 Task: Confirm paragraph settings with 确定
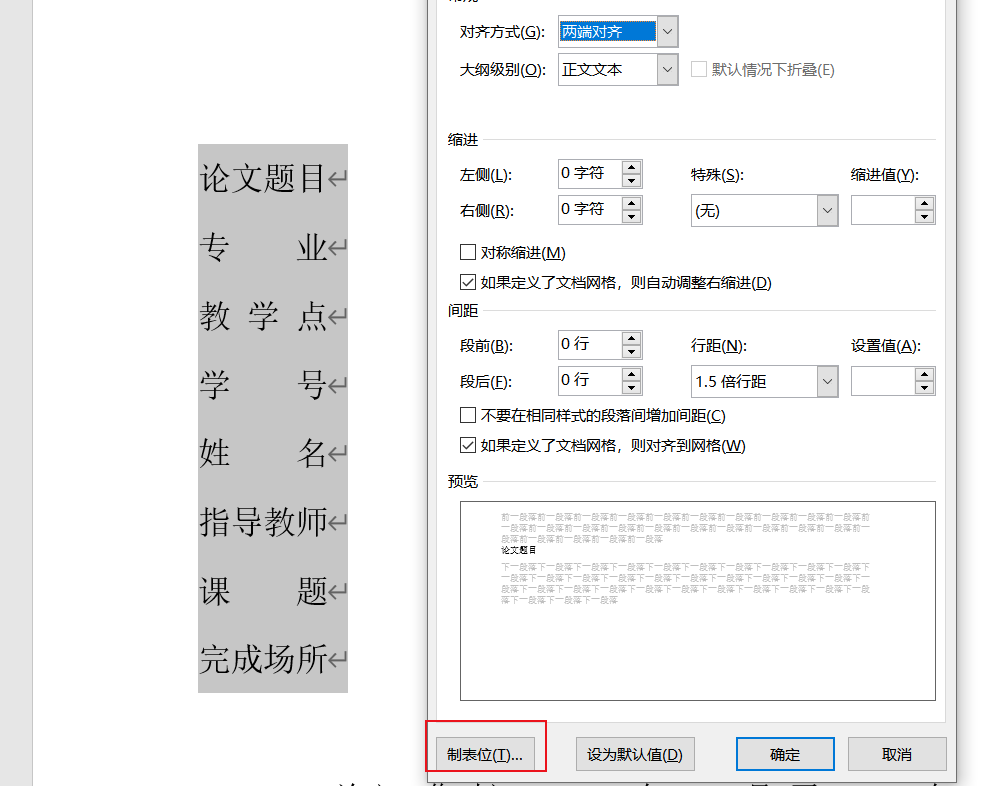click(x=785, y=754)
